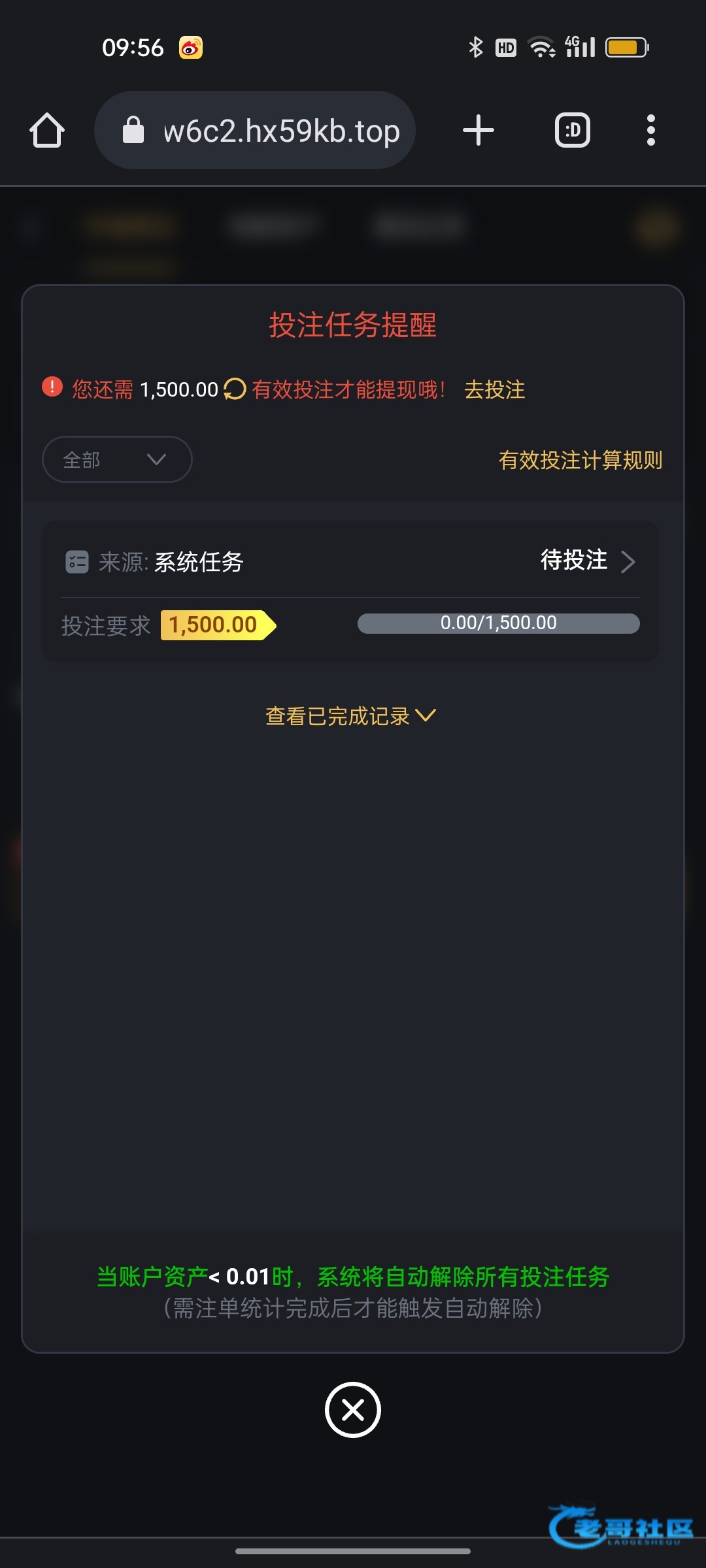
Task: Close the popup with the X circle
Action: coord(353,1410)
